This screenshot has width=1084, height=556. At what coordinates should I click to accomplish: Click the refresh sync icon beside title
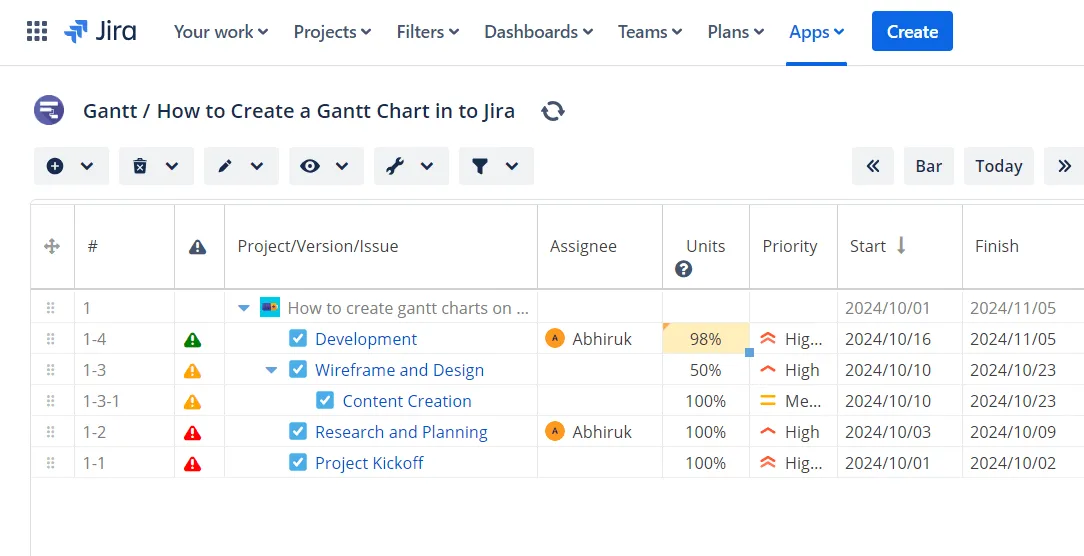pos(552,111)
